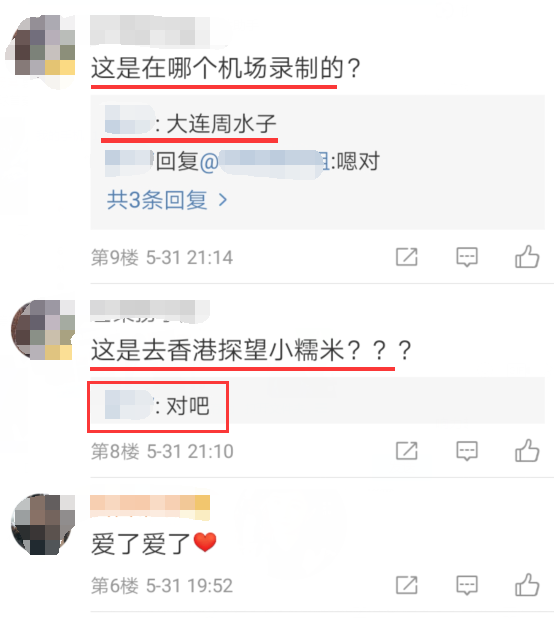Open reply box for 第8楼 comment
Image resolution: width=554 pixels, height=623 pixels.
(x=467, y=451)
